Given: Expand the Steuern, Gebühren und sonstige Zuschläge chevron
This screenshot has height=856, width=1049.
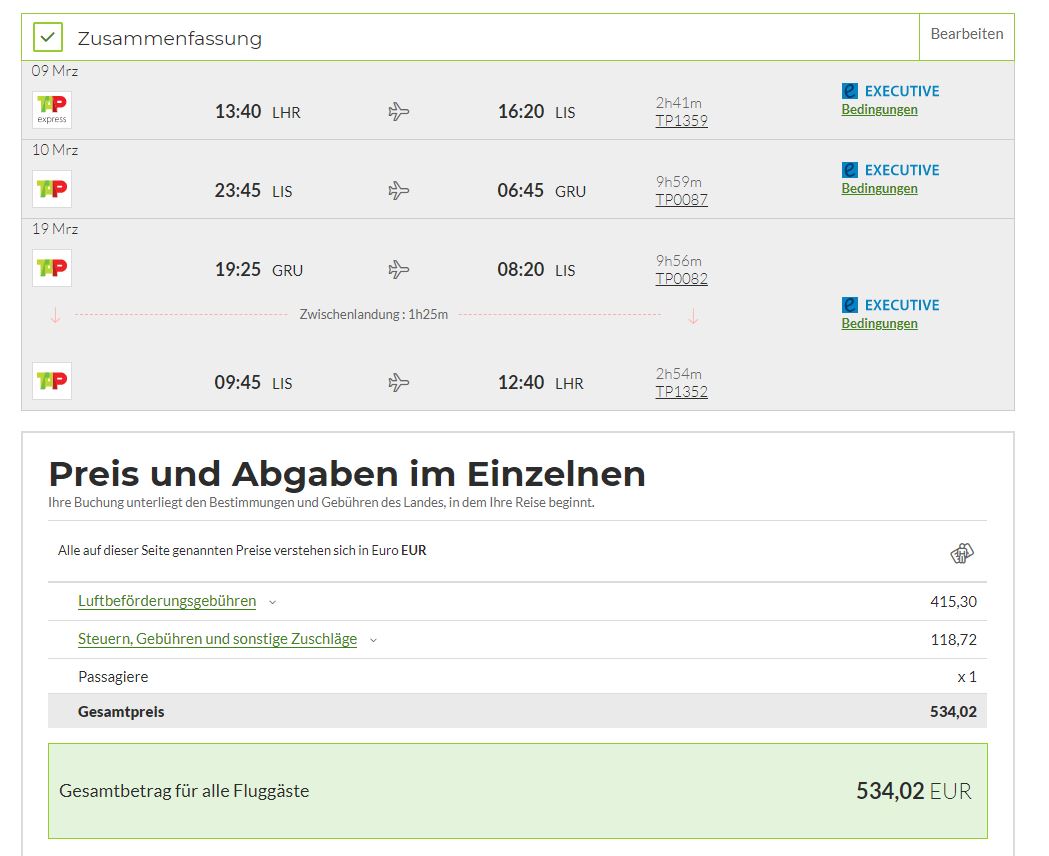Looking at the screenshot, I should point(373,641).
